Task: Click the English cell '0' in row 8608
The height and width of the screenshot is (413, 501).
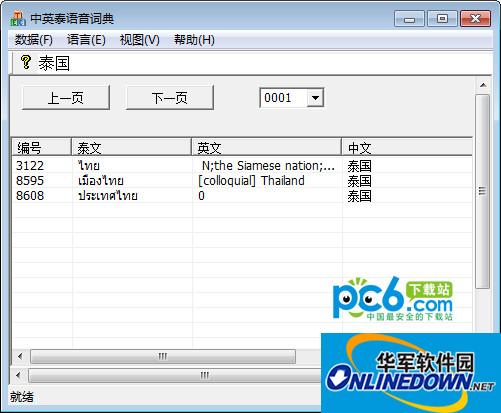Action: 201,196
